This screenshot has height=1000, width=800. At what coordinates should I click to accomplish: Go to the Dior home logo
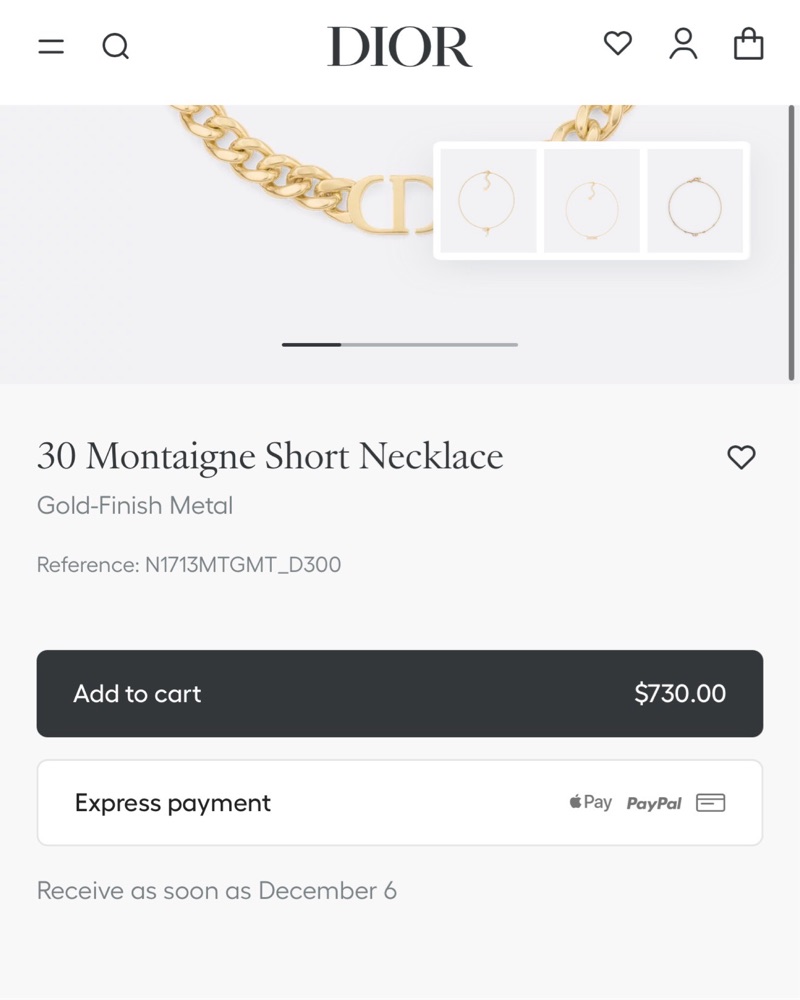coord(399,47)
